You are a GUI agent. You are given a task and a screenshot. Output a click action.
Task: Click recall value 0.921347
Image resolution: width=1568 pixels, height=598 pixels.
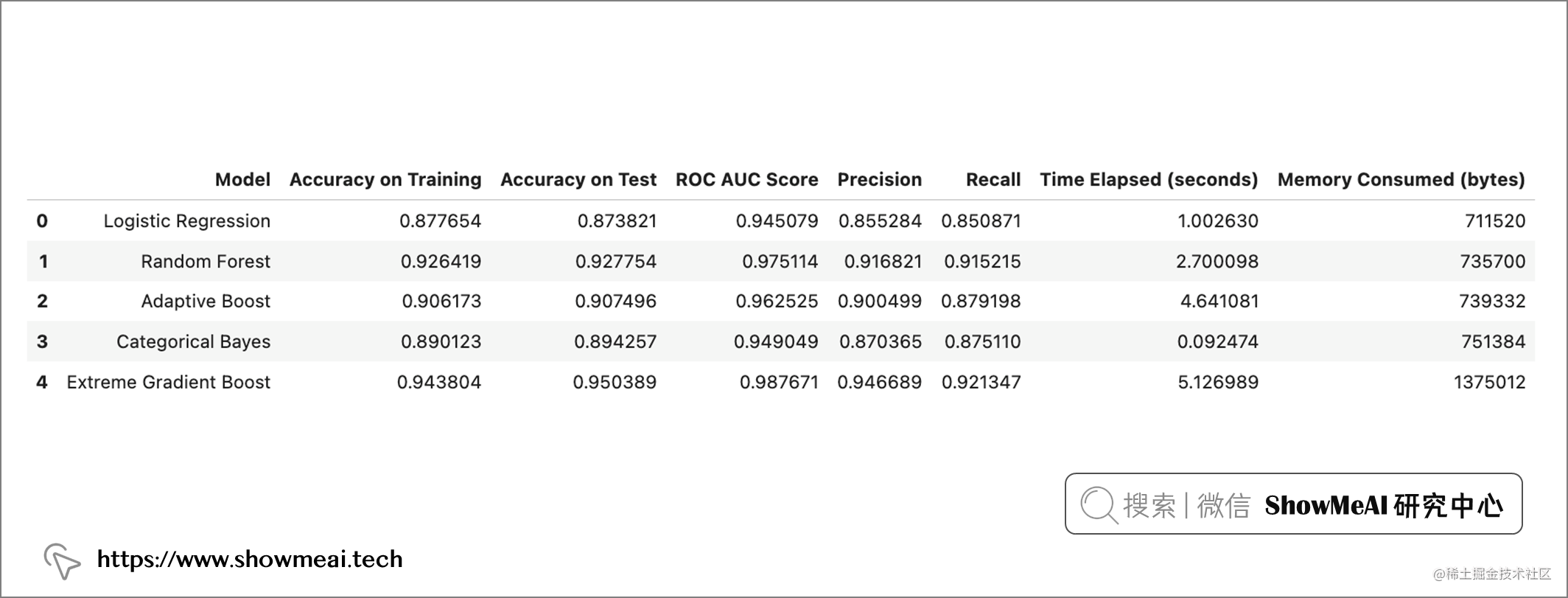[981, 382]
